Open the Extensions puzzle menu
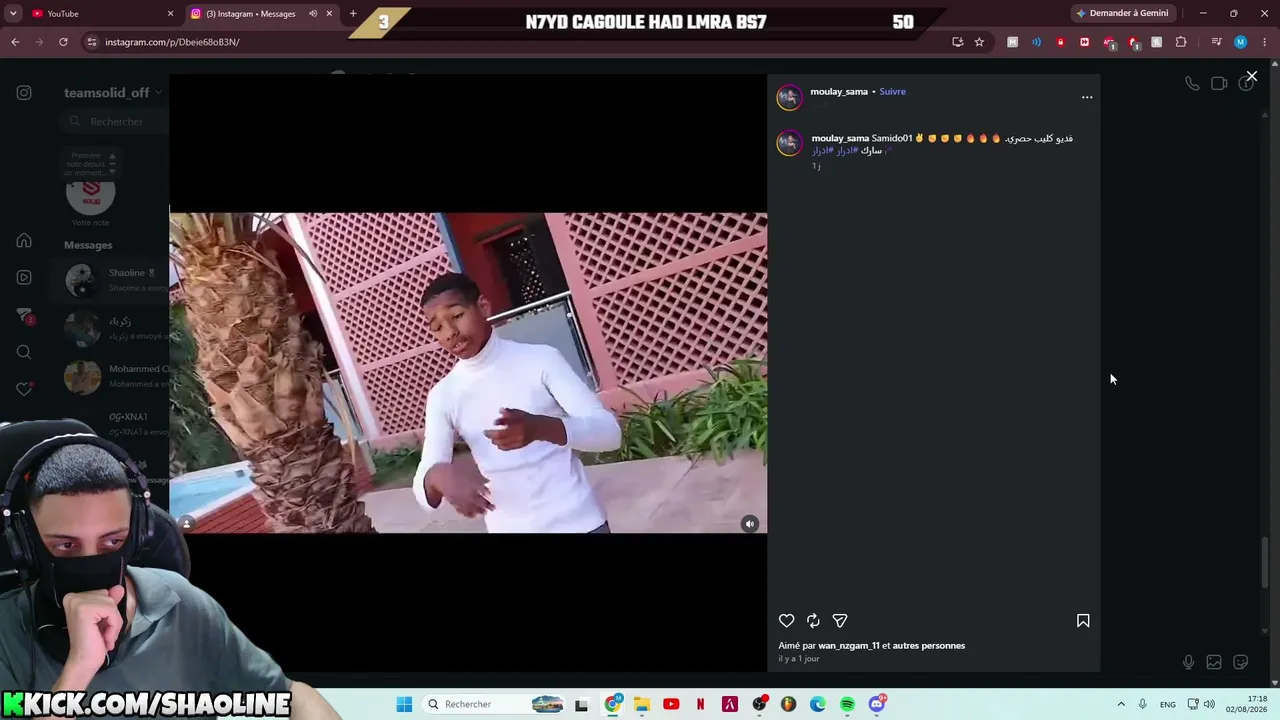The width and height of the screenshot is (1280, 720). click(x=1181, y=42)
